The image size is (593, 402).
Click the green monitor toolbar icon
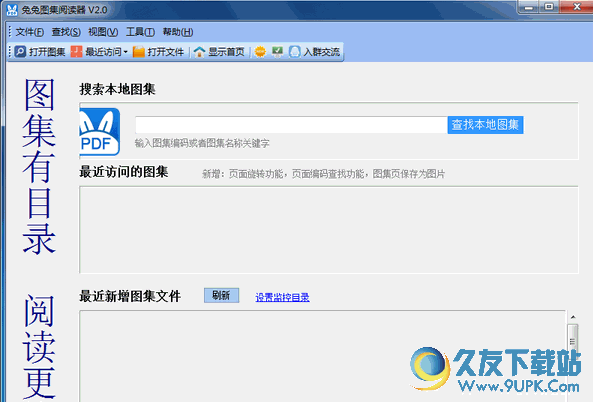click(x=278, y=51)
